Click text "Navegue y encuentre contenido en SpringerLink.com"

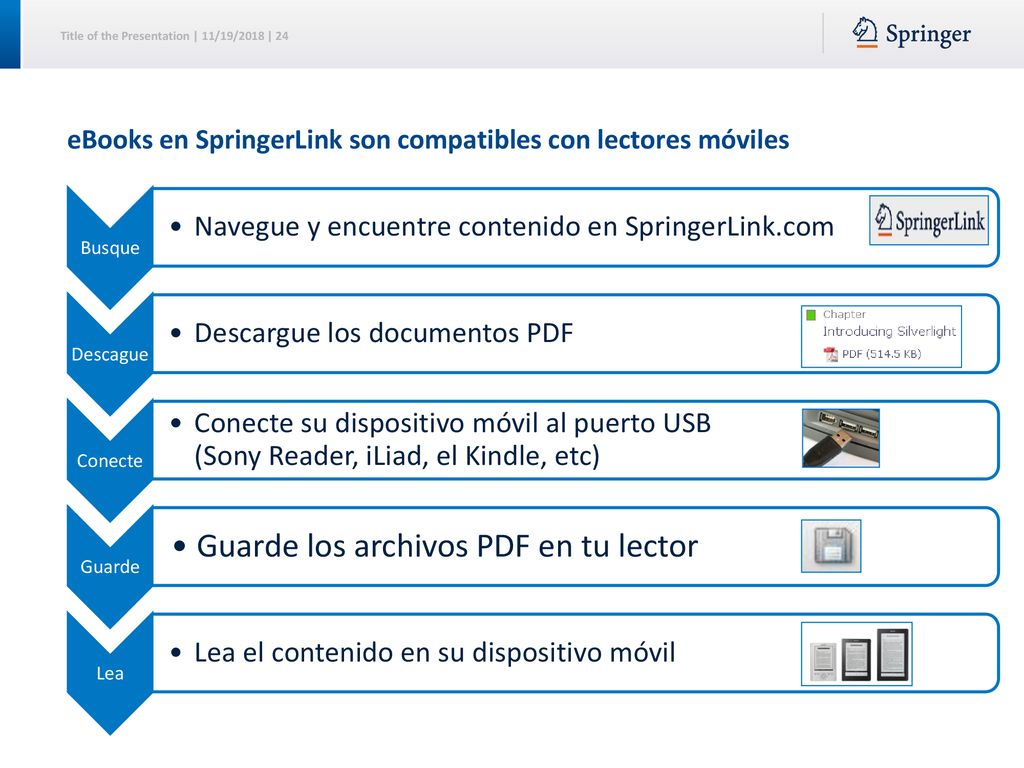click(514, 227)
